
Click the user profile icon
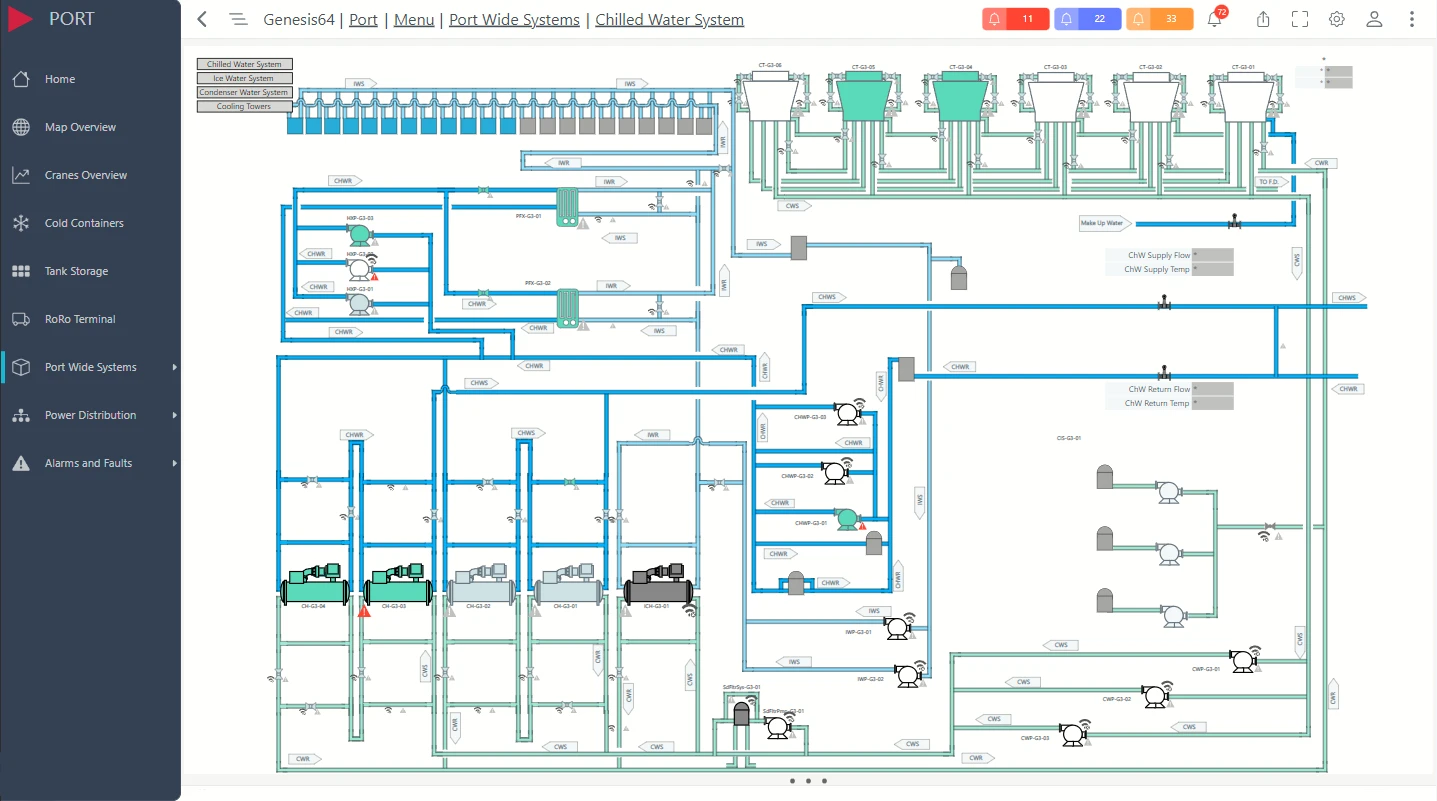pos(1374,19)
